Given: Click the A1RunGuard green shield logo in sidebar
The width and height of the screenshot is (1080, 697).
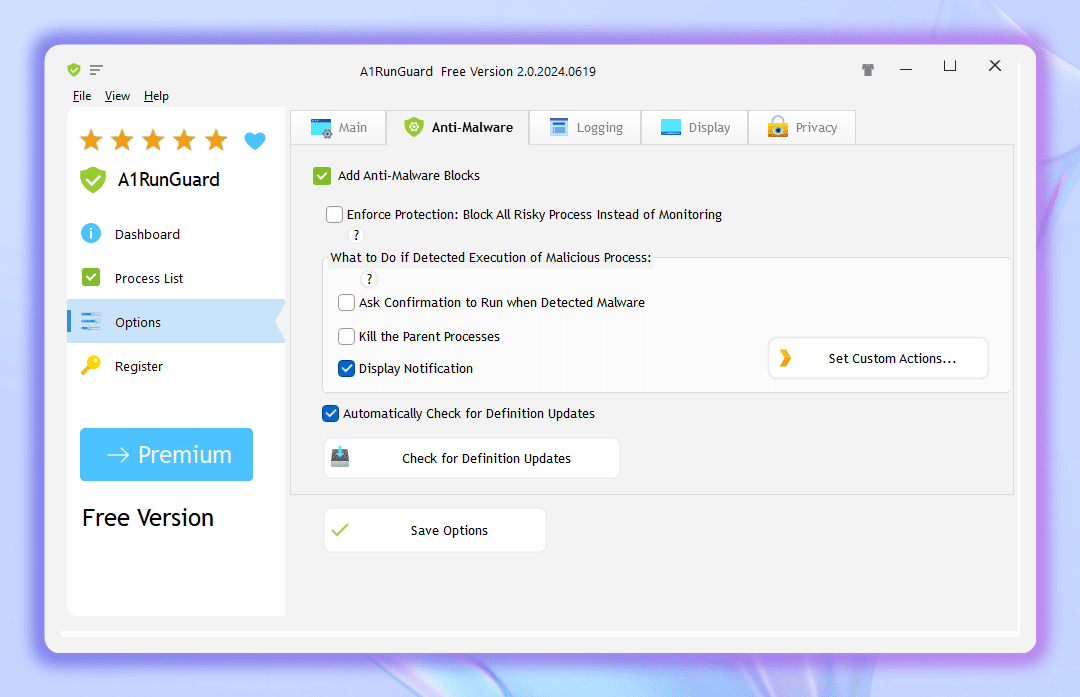Looking at the screenshot, I should [93, 180].
